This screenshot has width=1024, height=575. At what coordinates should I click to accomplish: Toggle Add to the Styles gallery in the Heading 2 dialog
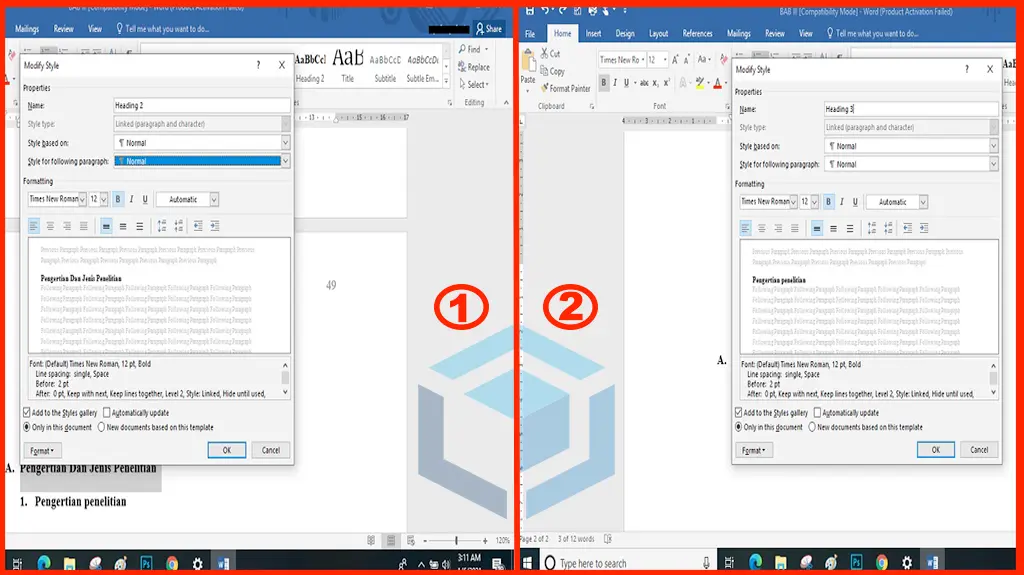(x=59, y=413)
